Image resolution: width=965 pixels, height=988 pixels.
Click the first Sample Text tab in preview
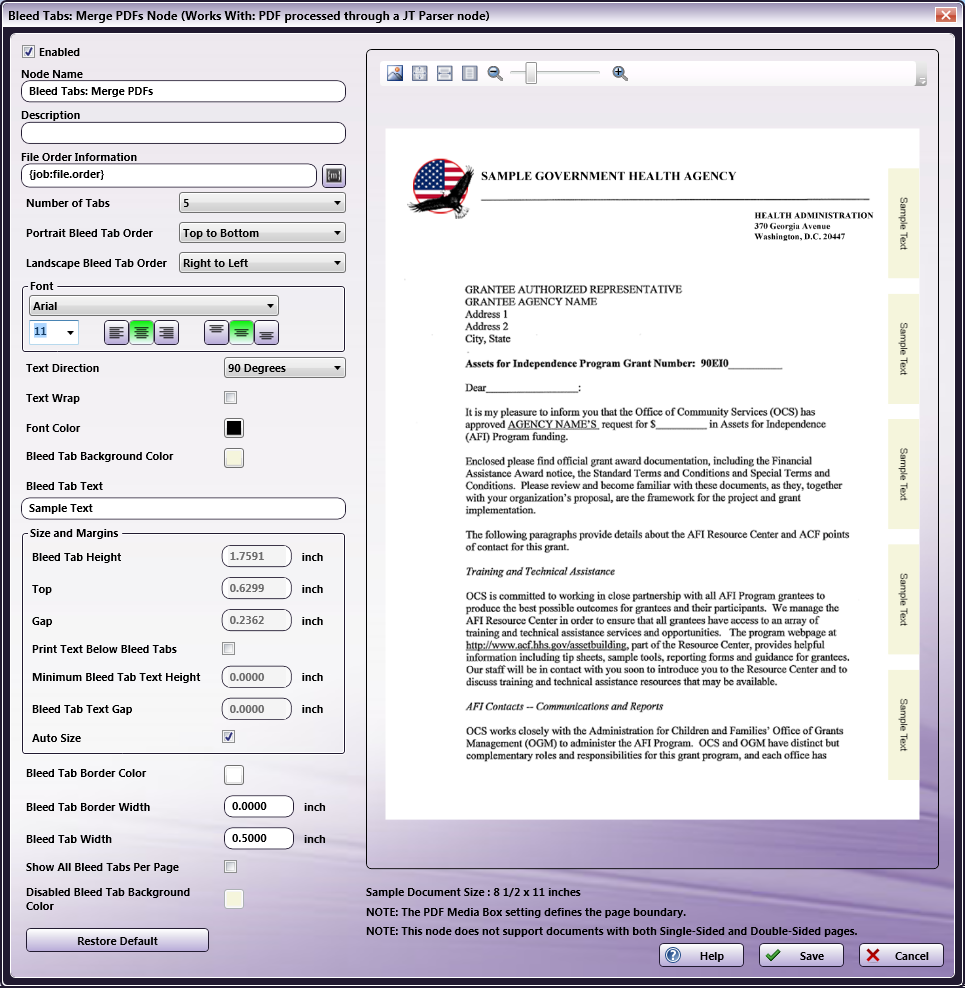tap(903, 223)
